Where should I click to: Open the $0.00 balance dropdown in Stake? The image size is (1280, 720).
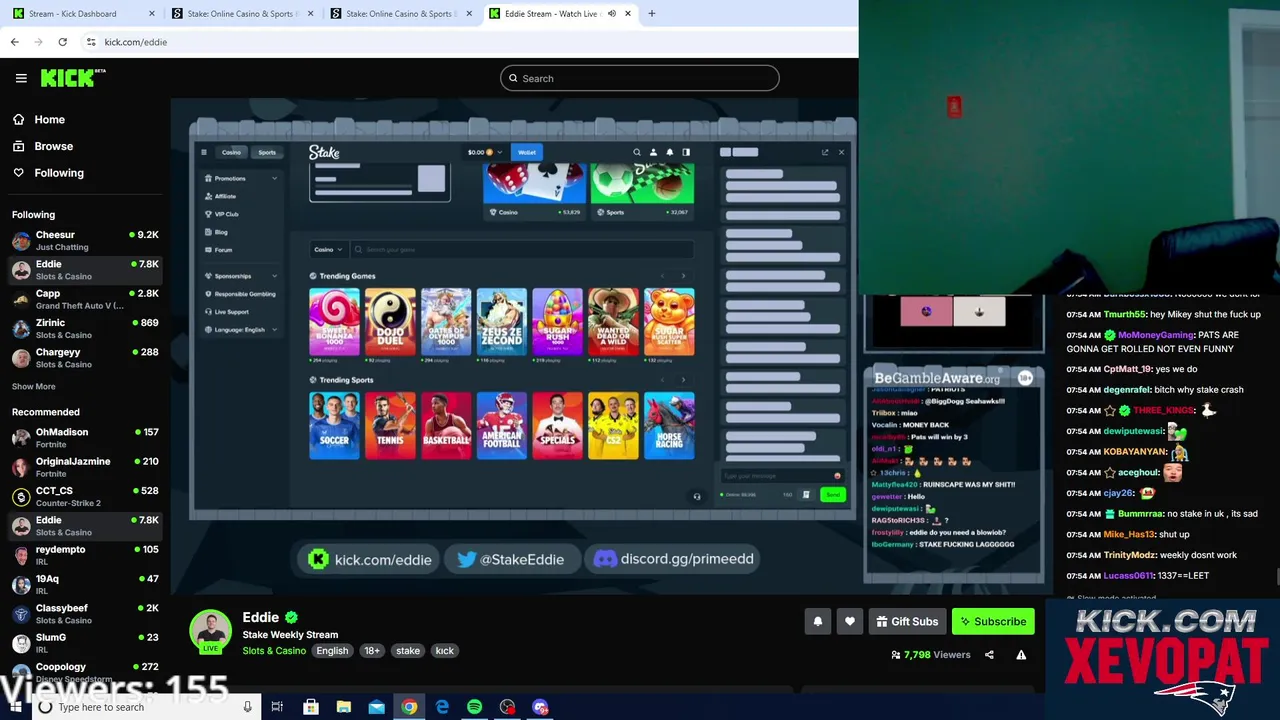pyautogui.click(x=485, y=152)
